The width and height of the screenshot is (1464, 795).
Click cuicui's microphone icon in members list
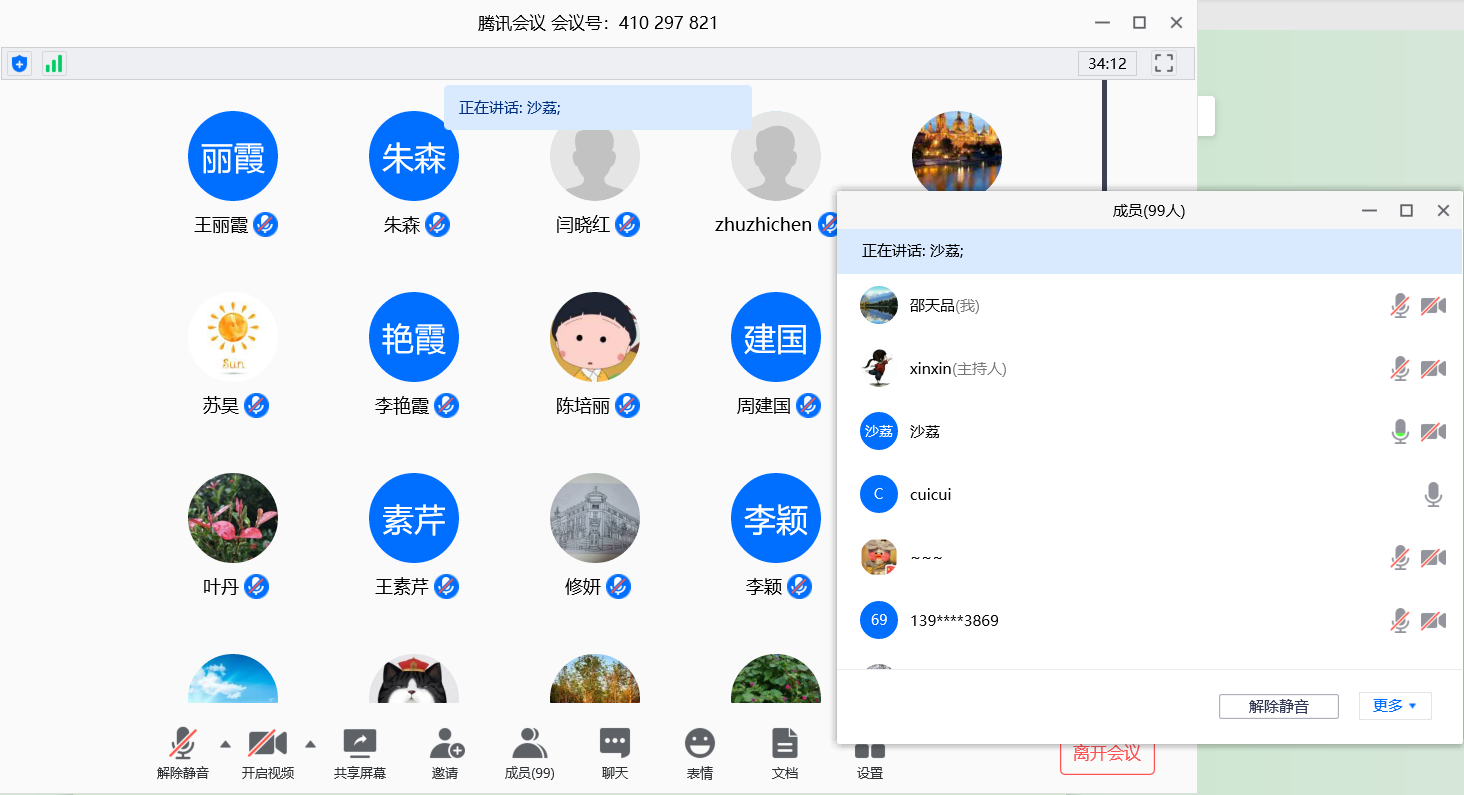click(1433, 495)
